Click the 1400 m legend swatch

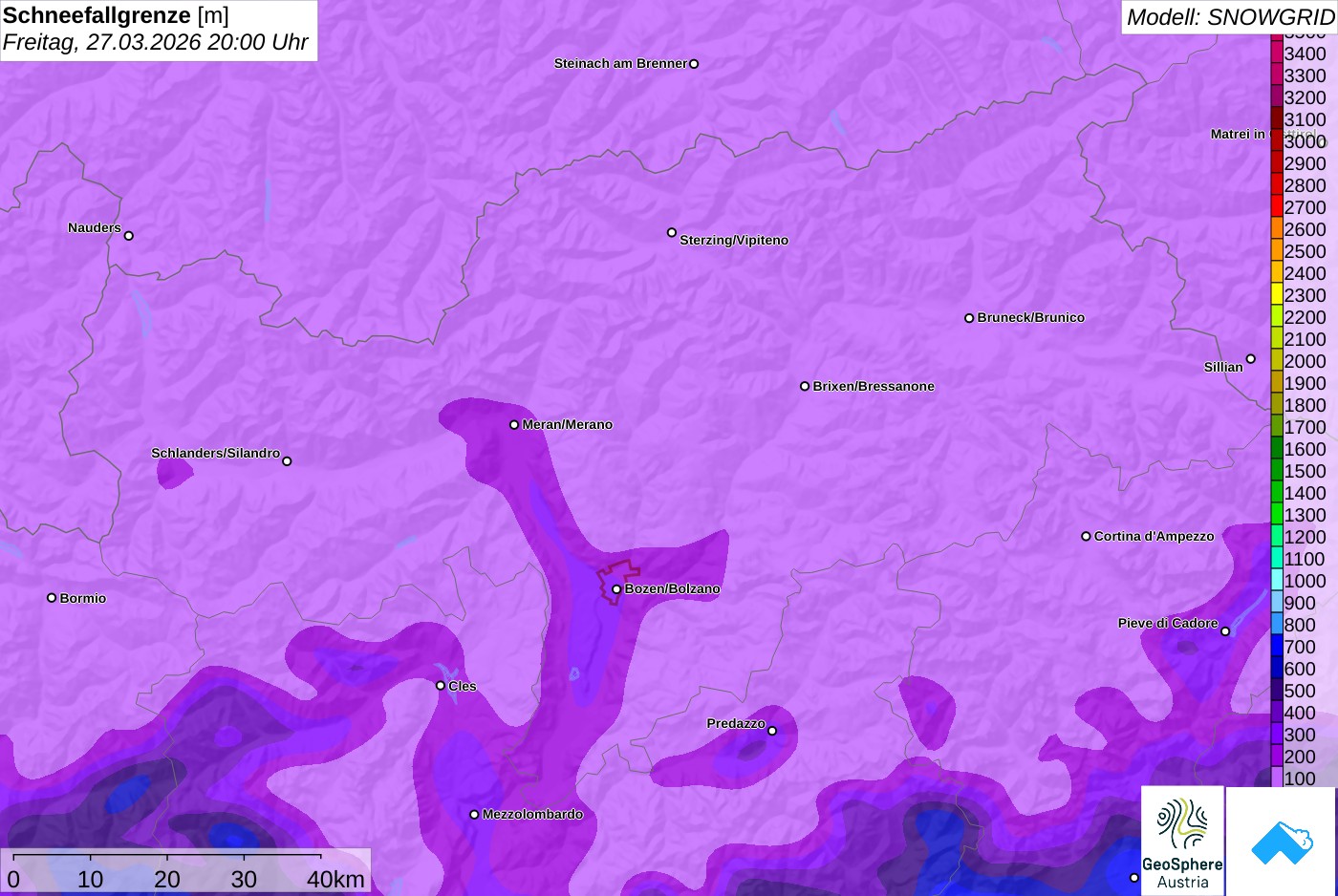(x=1277, y=492)
